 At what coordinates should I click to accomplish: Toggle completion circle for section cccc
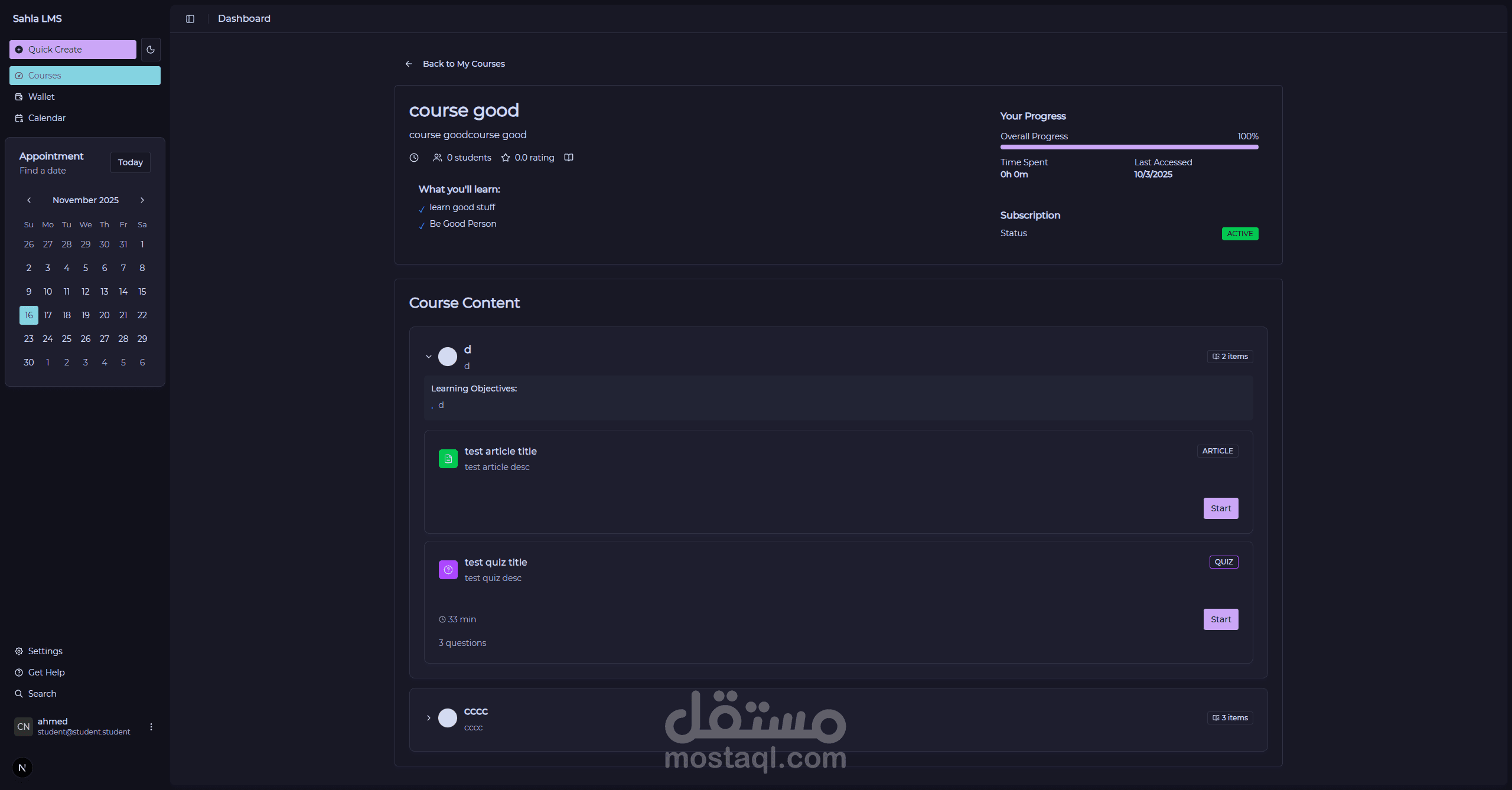pos(448,718)
